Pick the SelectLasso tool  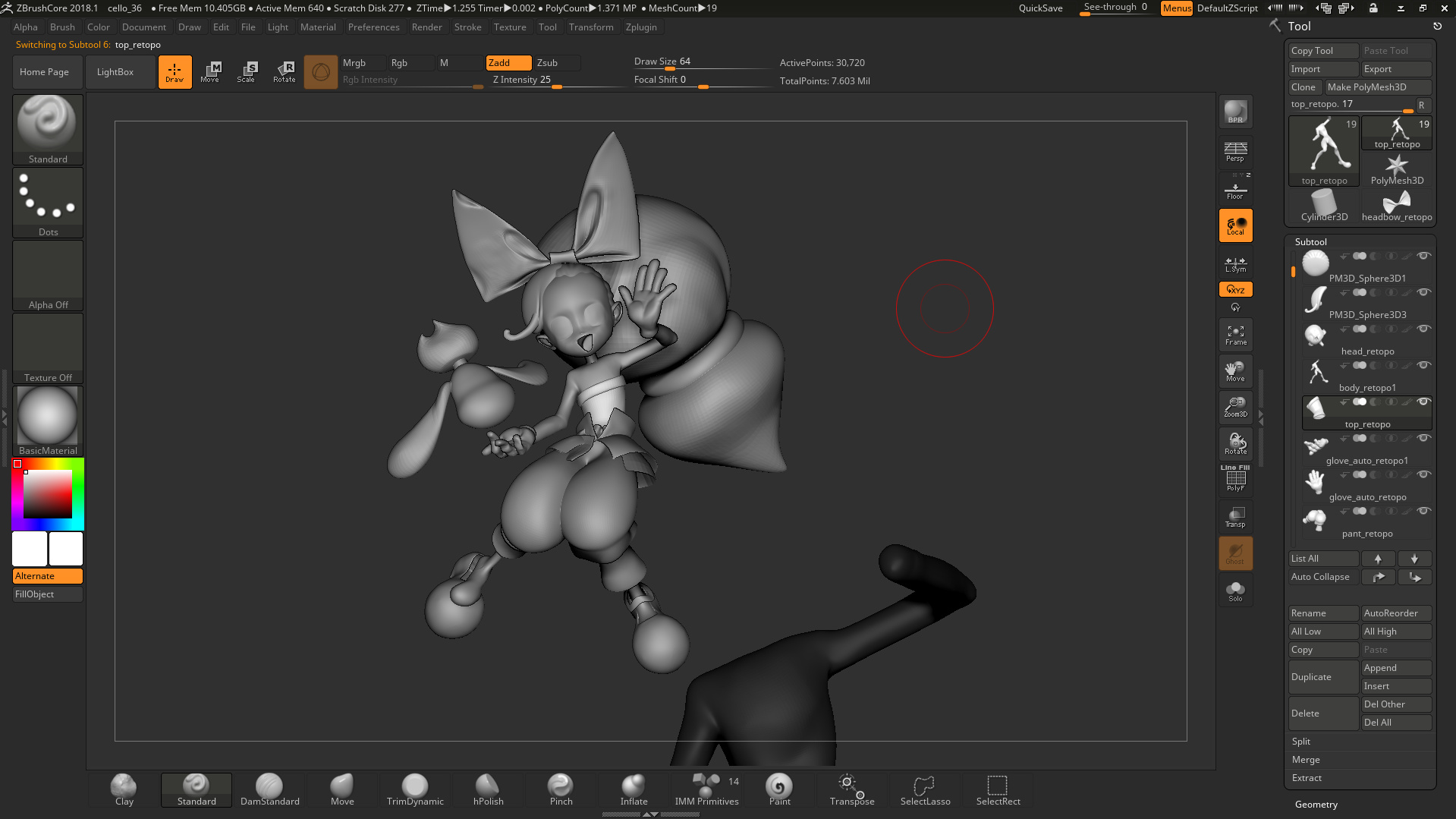(925, 789)
